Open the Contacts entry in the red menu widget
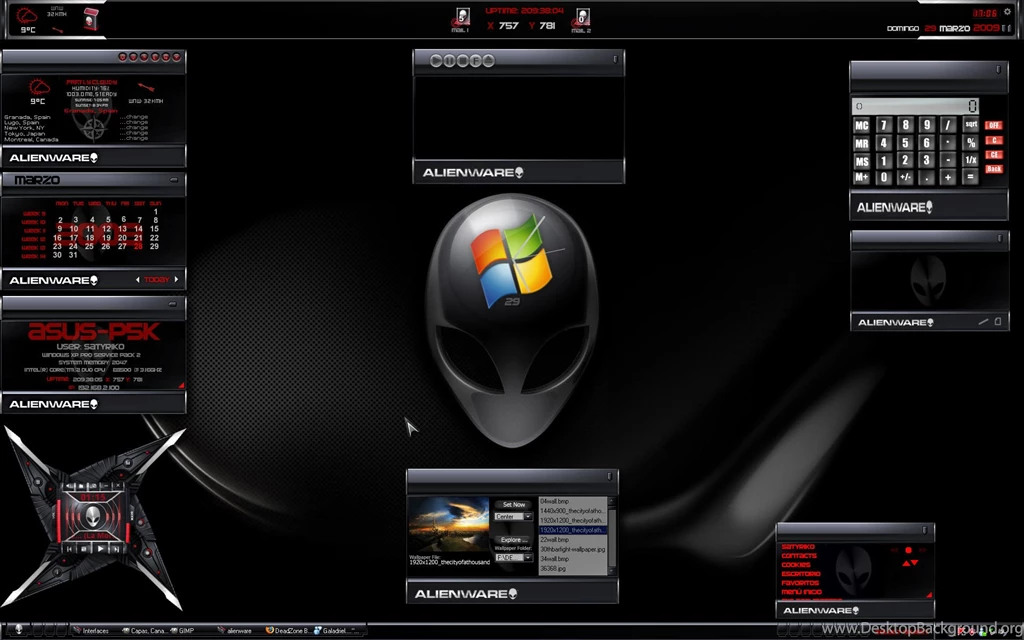This screenshot has width=1024, height=640. [x=799, y=555]
